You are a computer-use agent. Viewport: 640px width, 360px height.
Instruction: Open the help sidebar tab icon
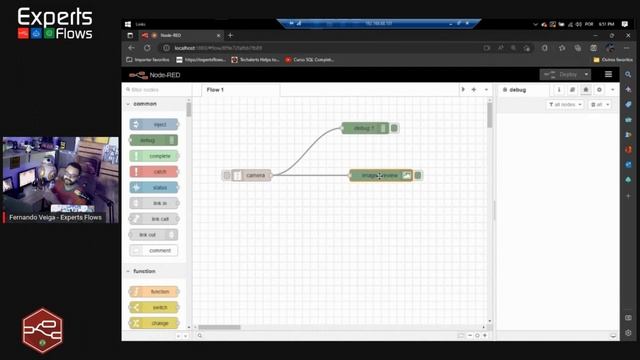tap(572, 90)
